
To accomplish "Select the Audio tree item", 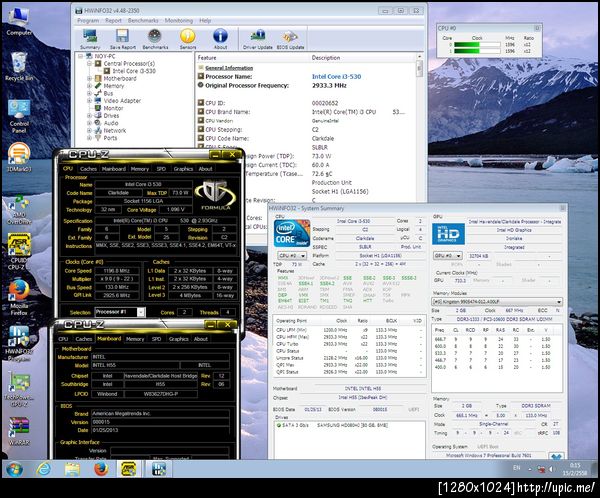I will pos(111,123).
